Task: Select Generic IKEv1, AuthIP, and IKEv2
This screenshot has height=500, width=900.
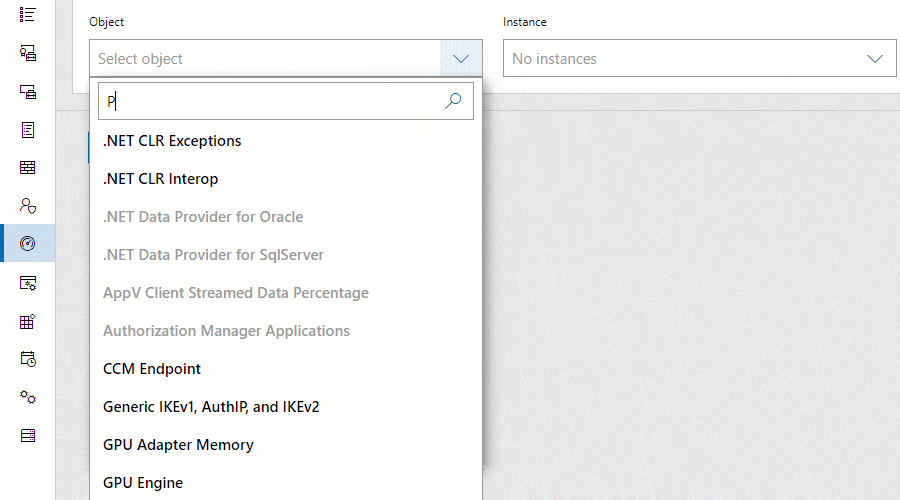Action: [x=211, y=407]
